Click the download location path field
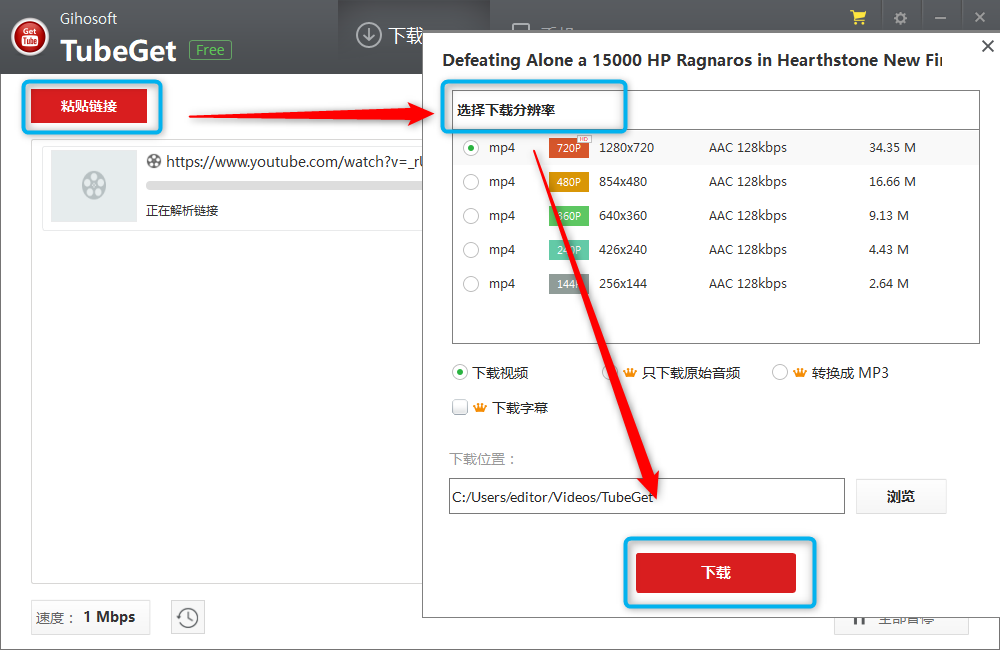1000x650 pixels. tap(647, 496)
